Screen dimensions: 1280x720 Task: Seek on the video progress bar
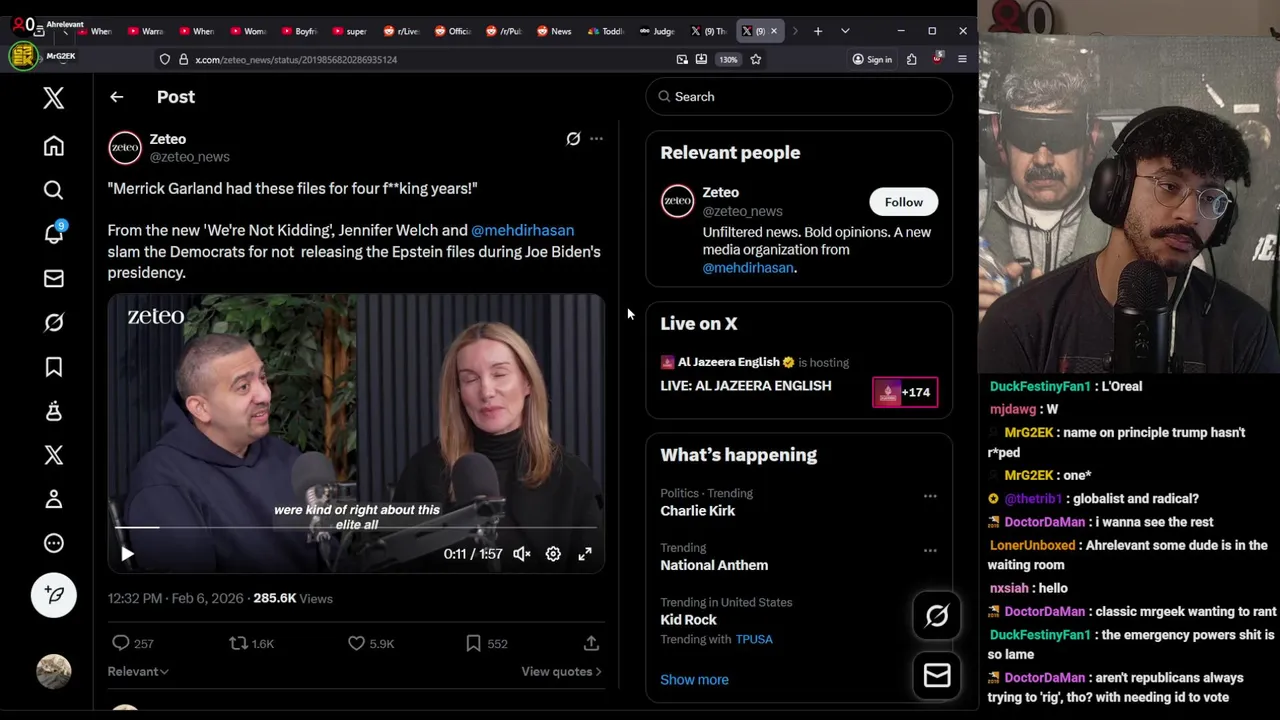click(356, 527)
